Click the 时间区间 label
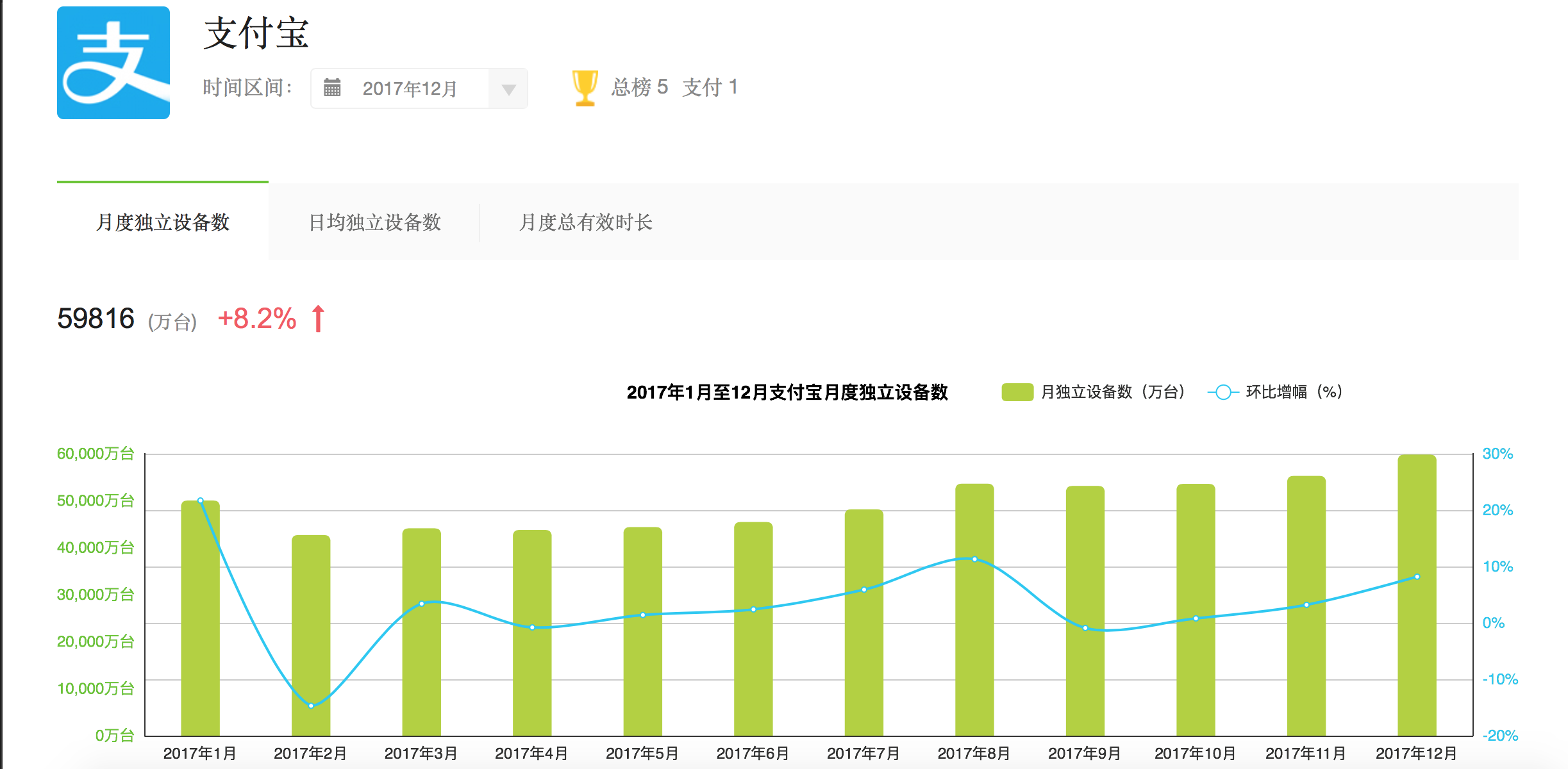This screenshot has height=769, width=1568. point(247,88)
